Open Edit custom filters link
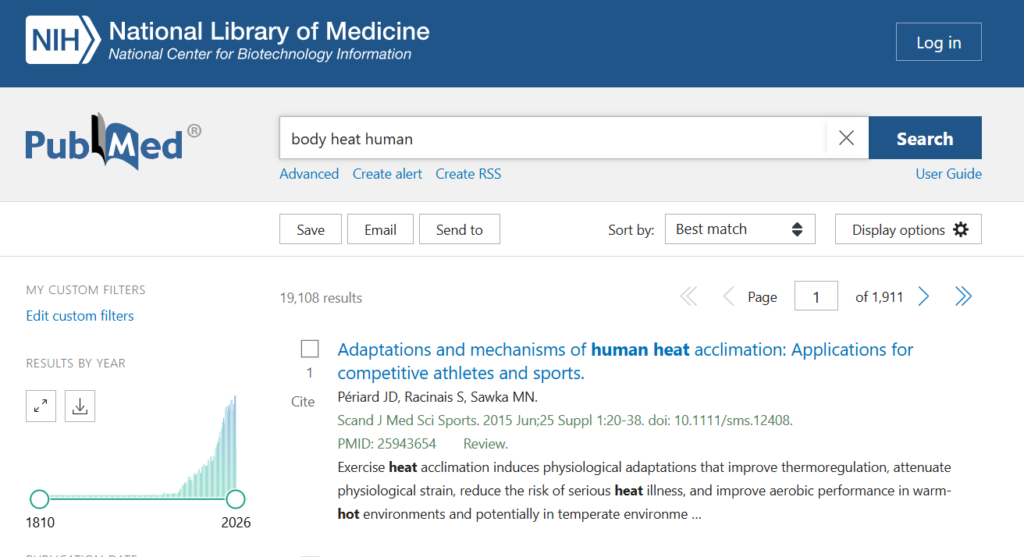Viewport: 1024px width, 557px height. 80,315
